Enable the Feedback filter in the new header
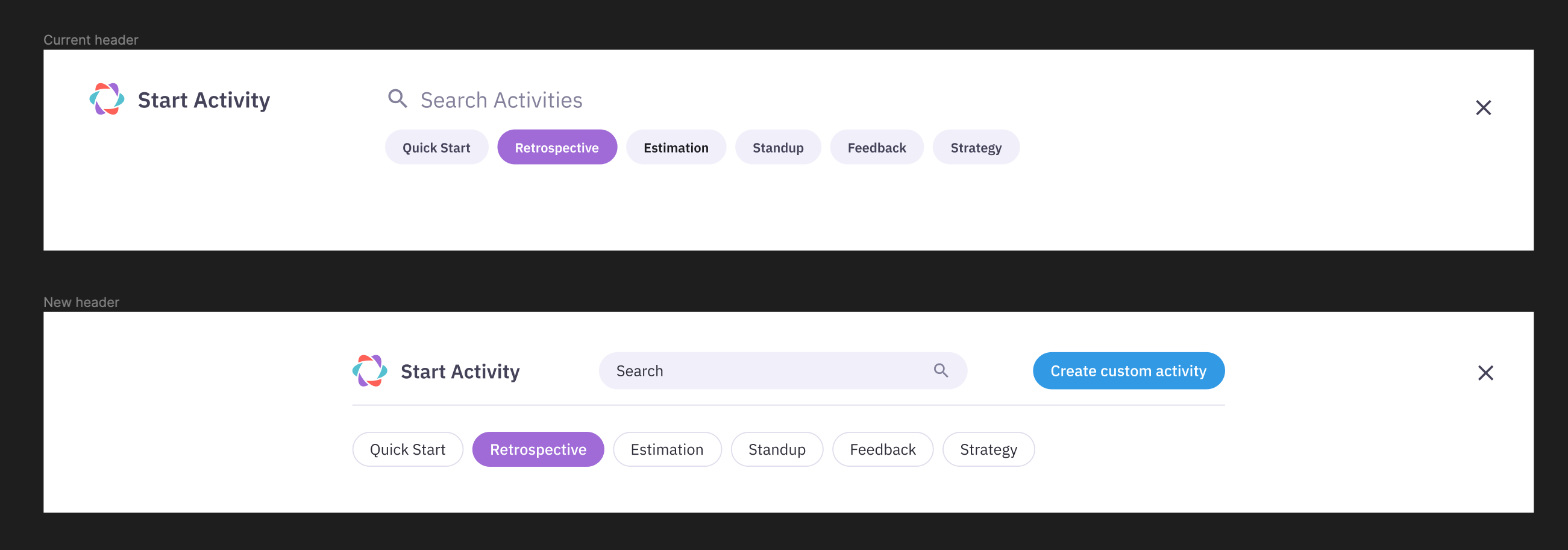This screenshot has width=1568, height=550. pyautogui.click(x=883, y=449)
